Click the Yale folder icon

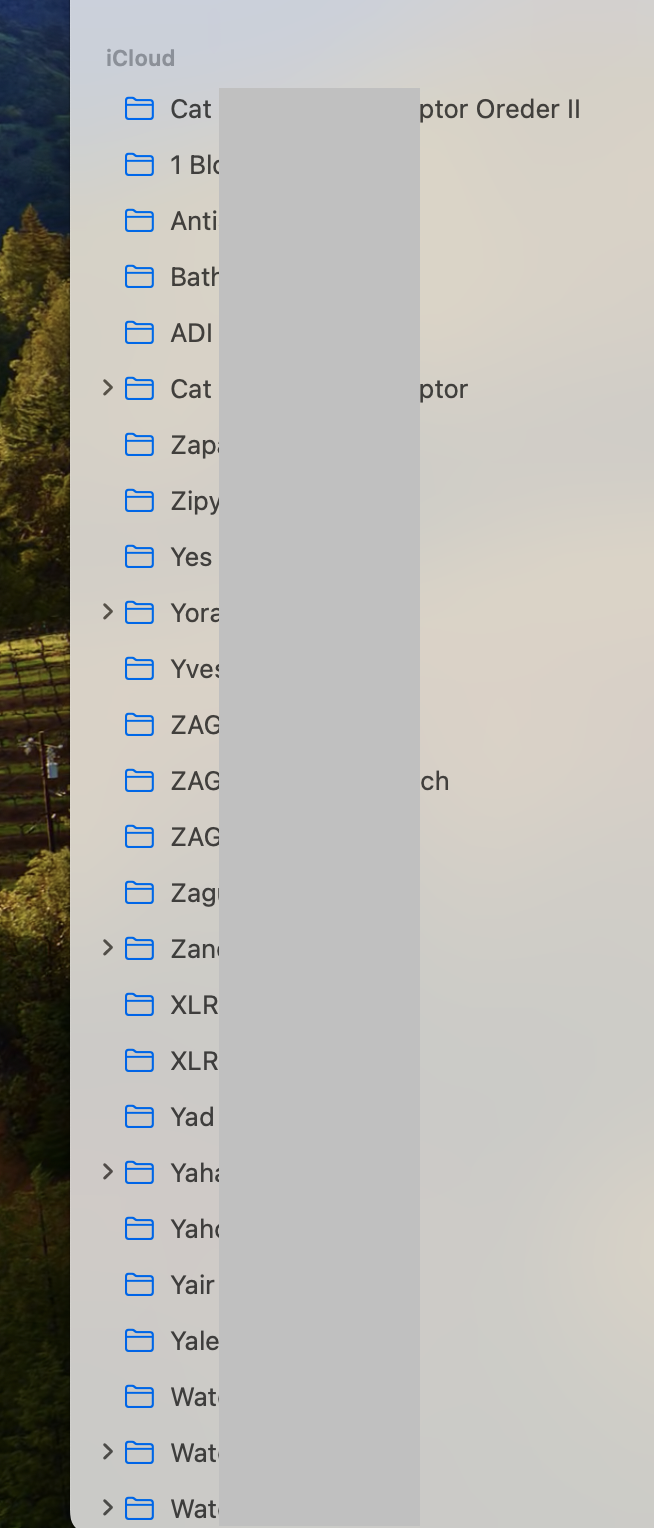tap(138, 1341)
